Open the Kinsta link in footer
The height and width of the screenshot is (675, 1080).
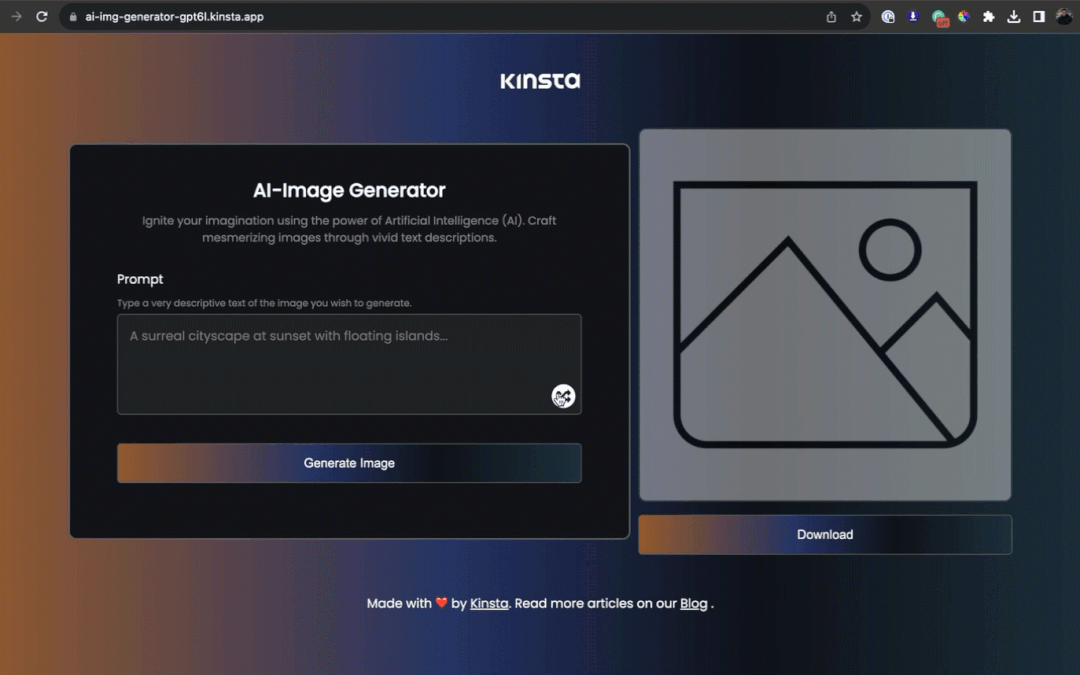(x=489, y=604)
